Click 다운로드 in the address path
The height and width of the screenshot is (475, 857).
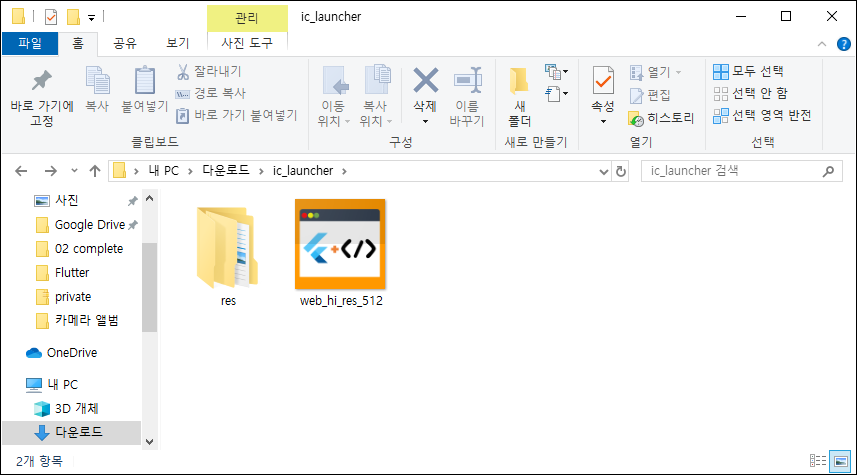[x=226, y=171]
